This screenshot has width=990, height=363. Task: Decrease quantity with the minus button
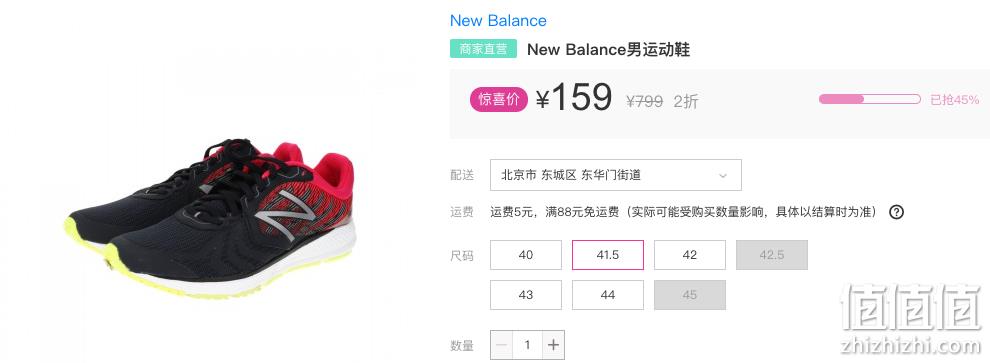point(502,345)
